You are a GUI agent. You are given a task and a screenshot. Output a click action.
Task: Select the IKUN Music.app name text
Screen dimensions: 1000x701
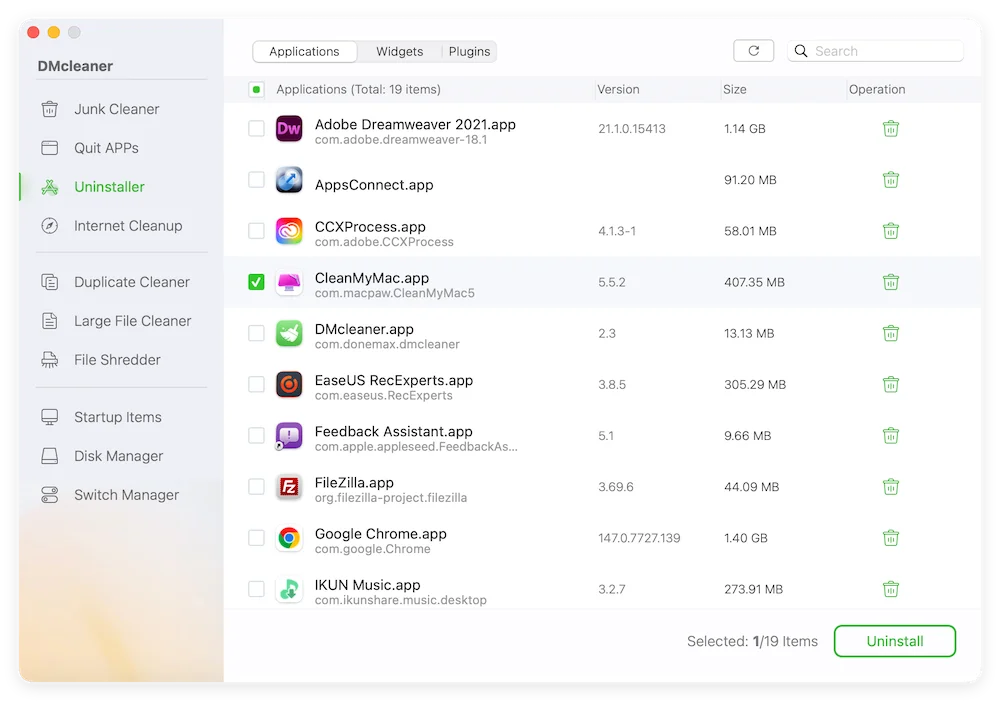[x=367, y=585]
